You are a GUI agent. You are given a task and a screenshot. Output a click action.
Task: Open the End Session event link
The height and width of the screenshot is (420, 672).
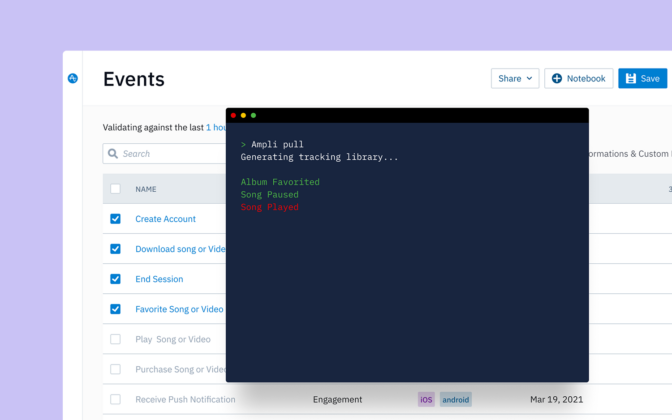(x=159, y=279)
